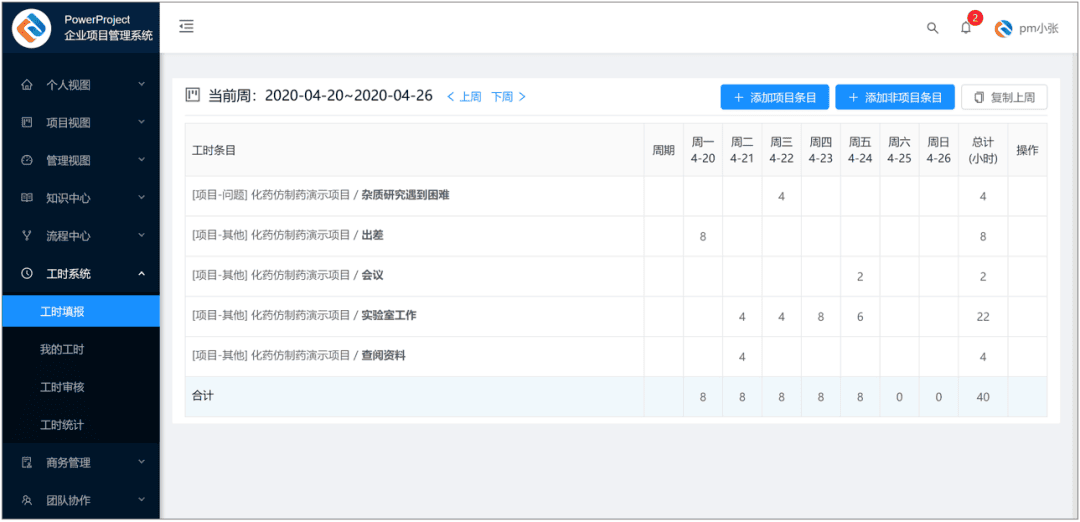Click the 出差 entry row
Screen dimensions: 1080x522
click(x=616, y=236)
